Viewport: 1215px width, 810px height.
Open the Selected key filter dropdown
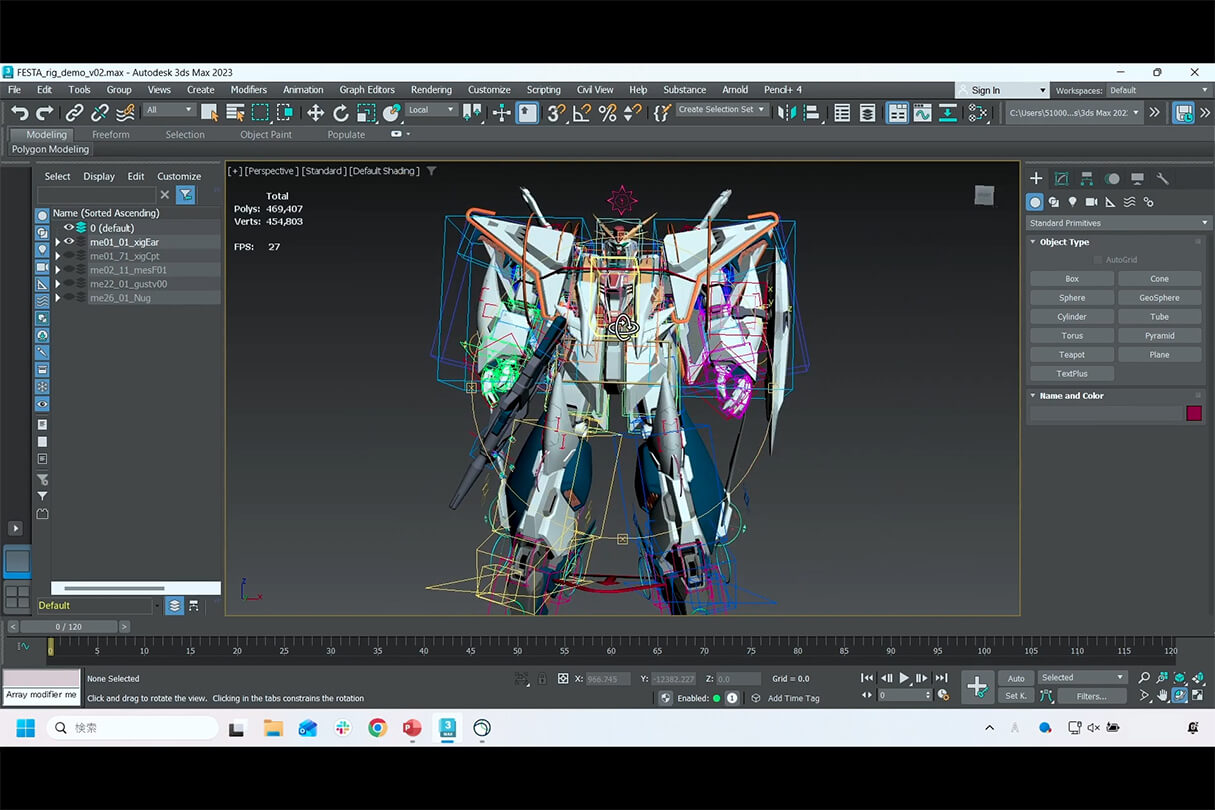[1082, 678]
